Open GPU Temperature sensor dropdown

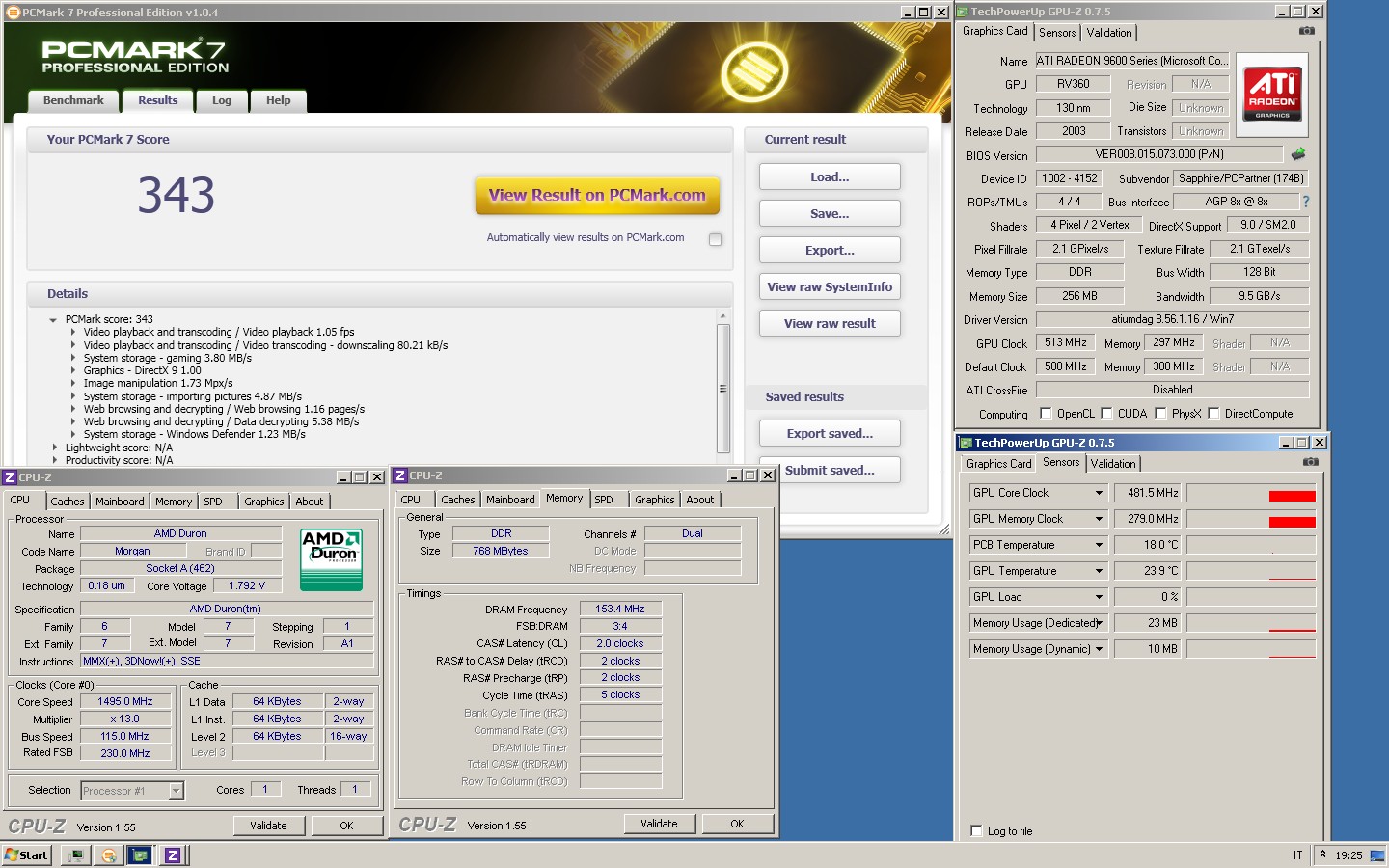pos(1099,571)
